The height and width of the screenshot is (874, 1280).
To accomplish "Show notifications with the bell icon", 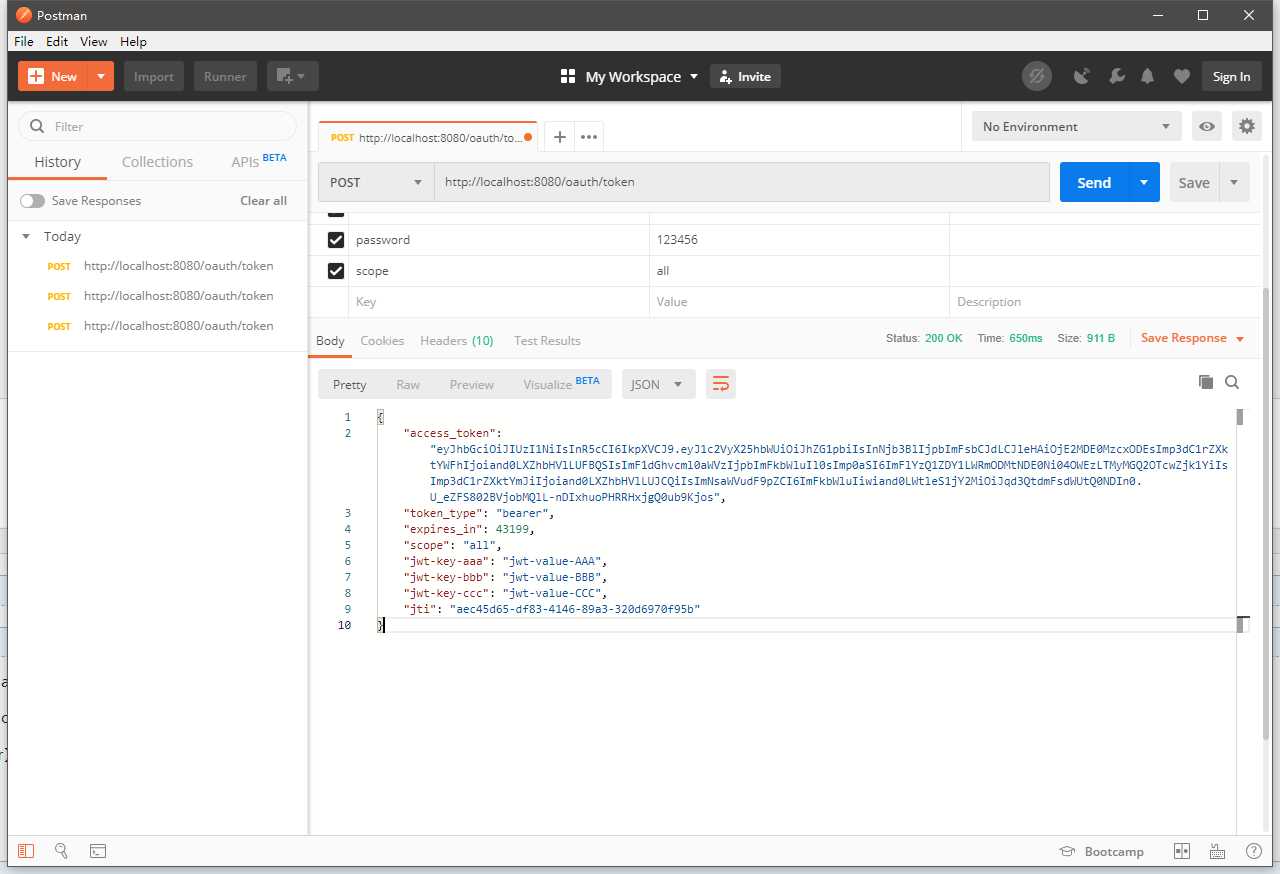I will [1148, 76].
